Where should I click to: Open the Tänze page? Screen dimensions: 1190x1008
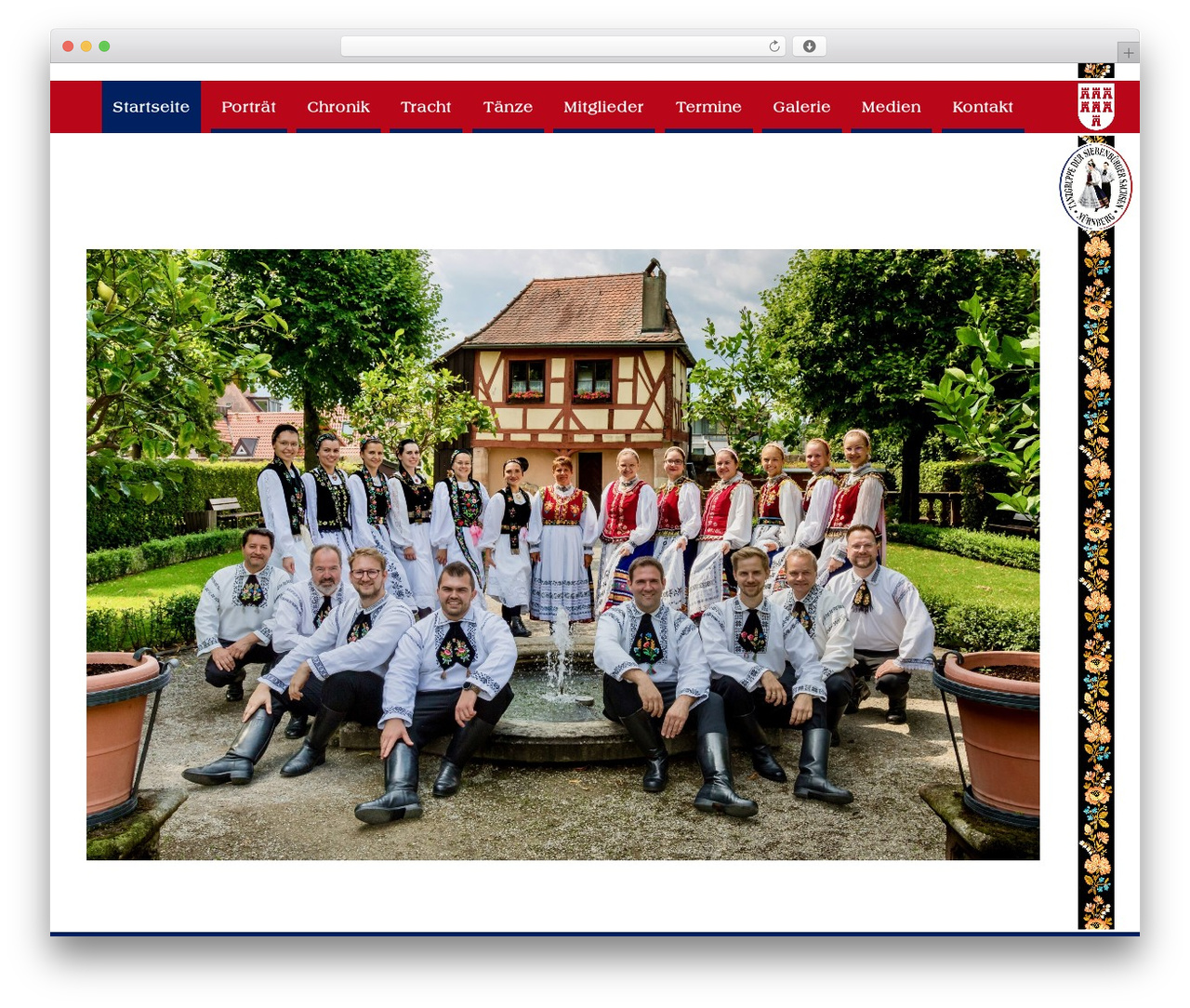(x=508, y=107)
